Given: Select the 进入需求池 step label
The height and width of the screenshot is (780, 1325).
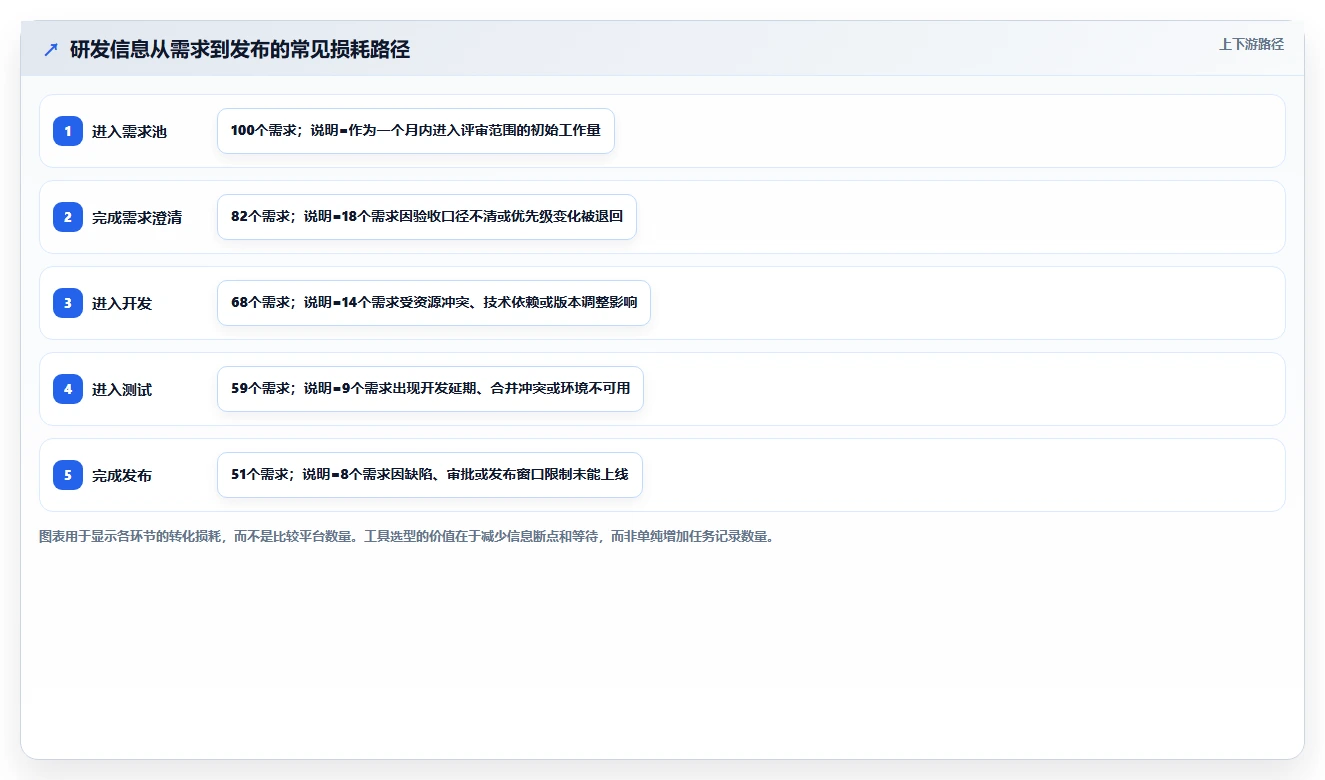Looking at the screenshot, I should coord(129,132).
